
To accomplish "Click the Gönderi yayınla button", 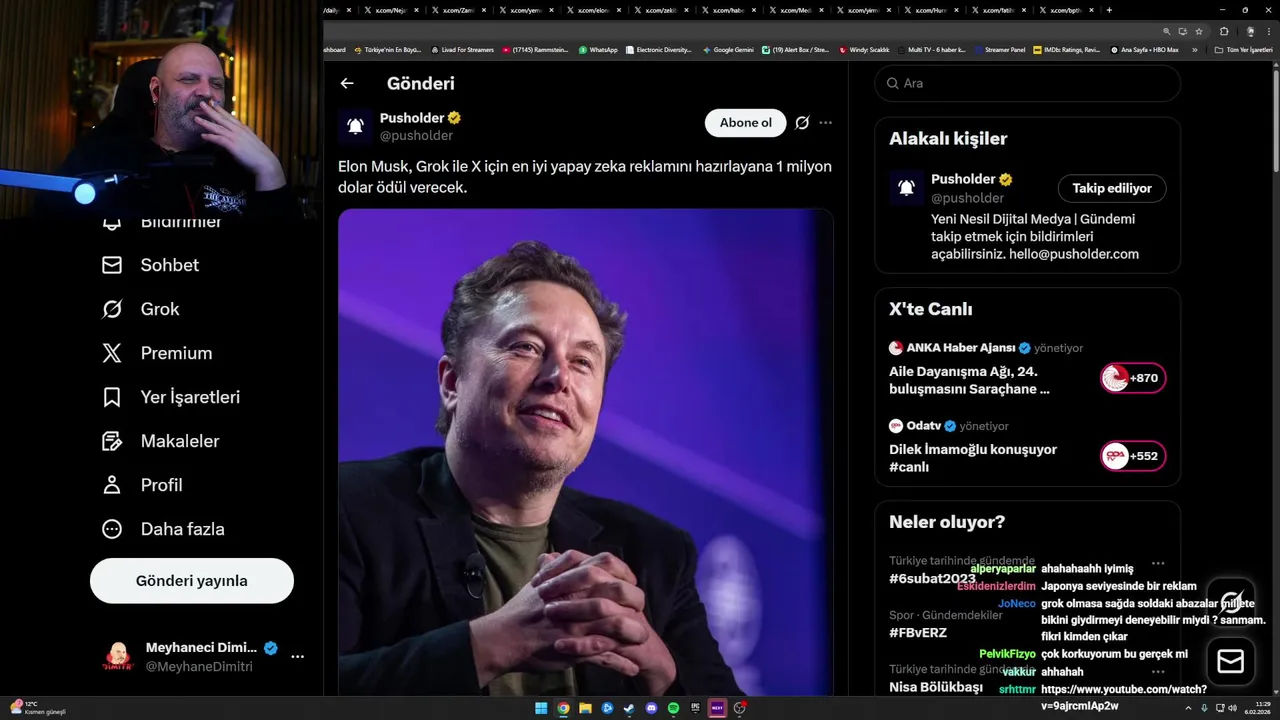I will [x=192, y=581].
